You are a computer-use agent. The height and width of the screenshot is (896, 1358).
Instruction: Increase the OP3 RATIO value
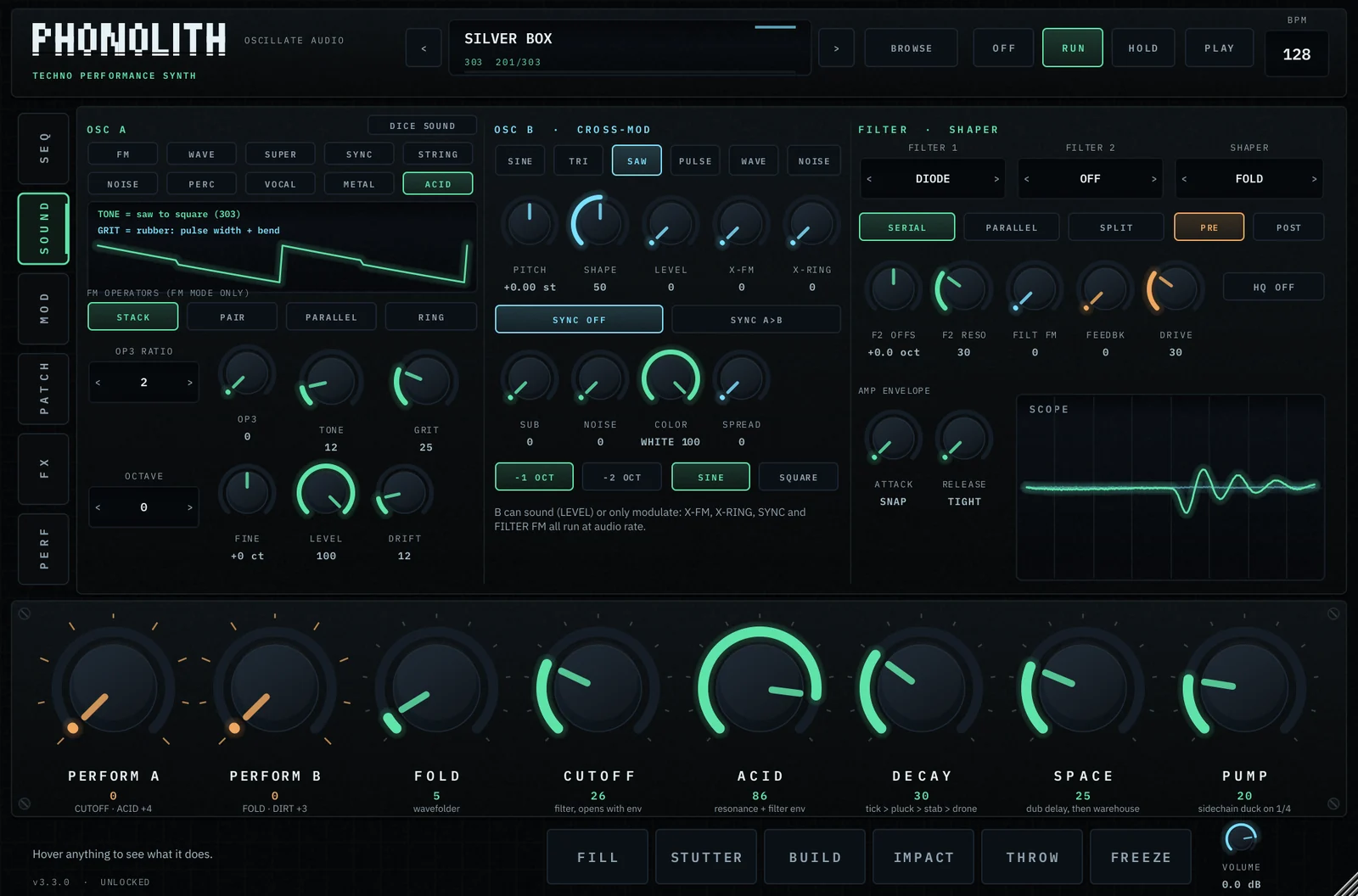point(189,383)
